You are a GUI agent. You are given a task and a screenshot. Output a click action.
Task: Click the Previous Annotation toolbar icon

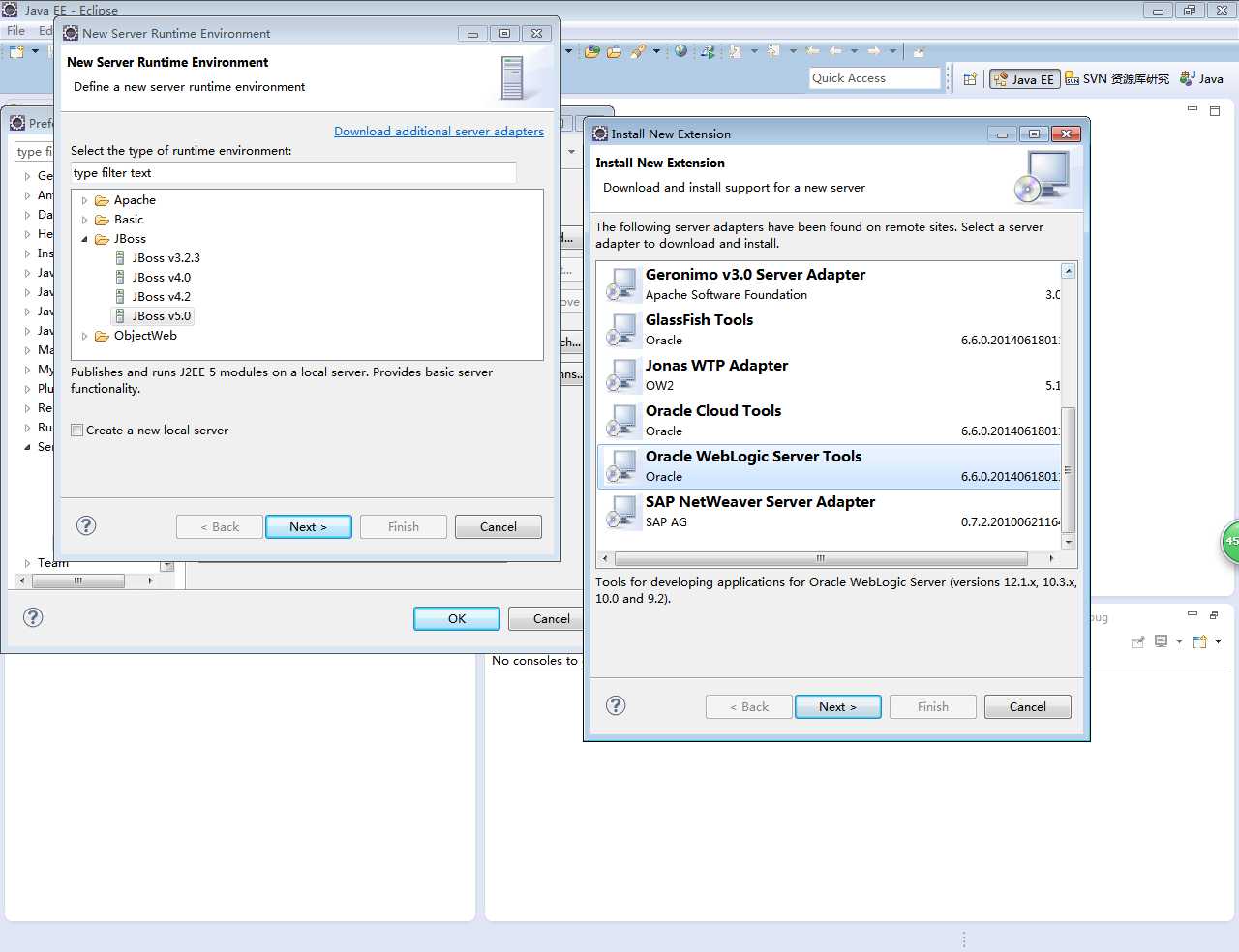773,51
